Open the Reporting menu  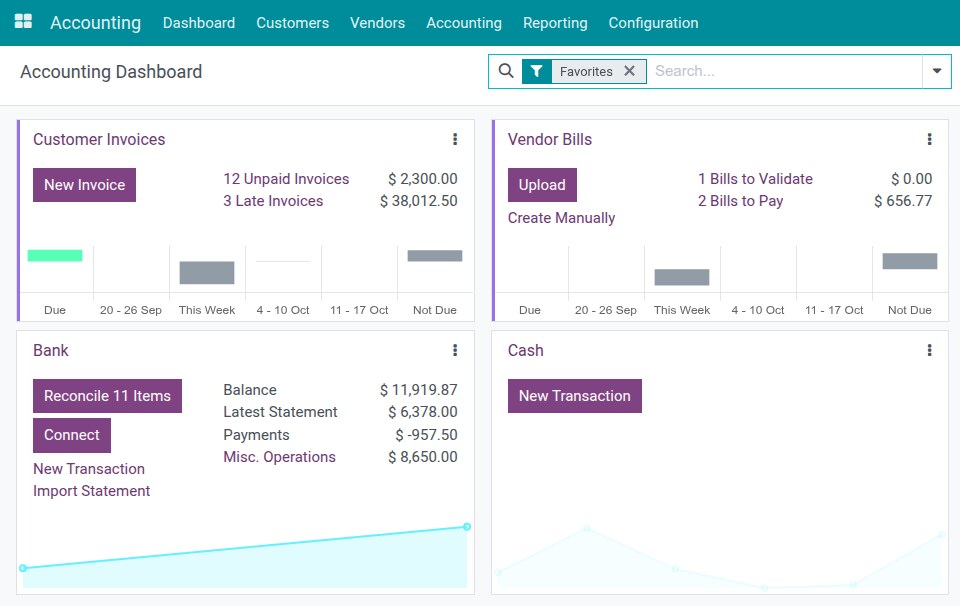pos(555,23)
